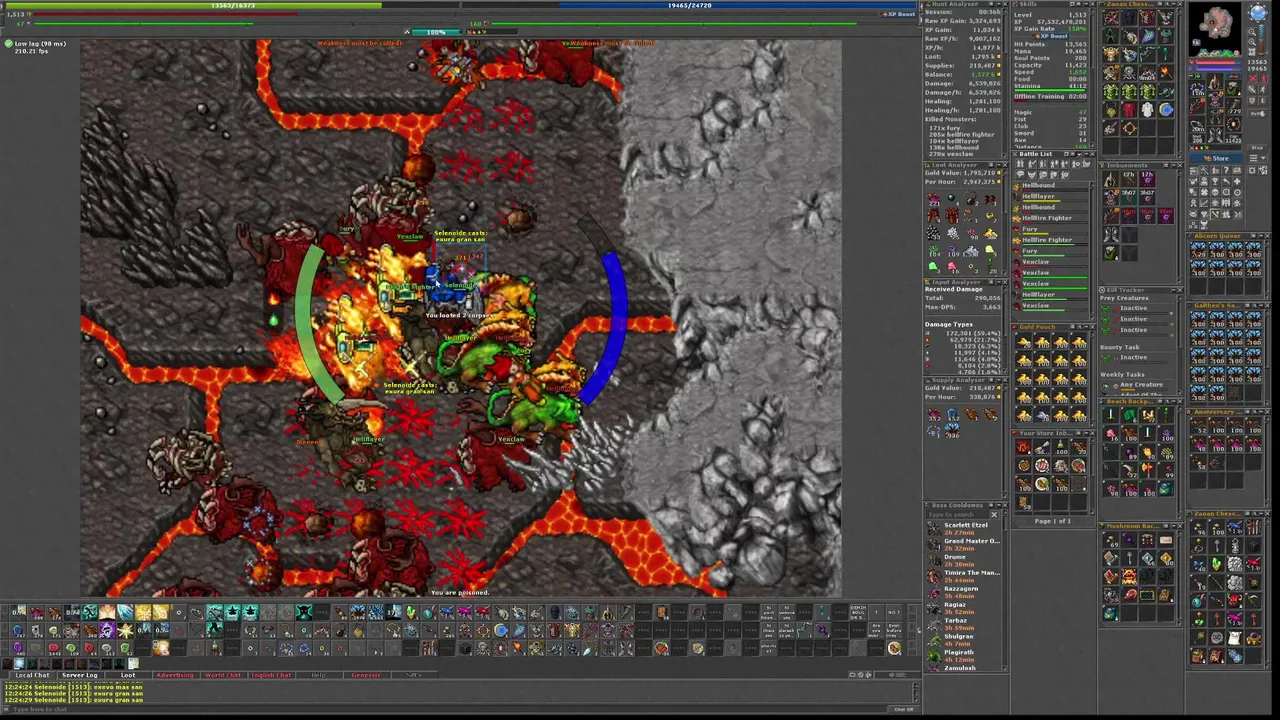Minimize the Boss Cooldowns panel

click(998, 505)
